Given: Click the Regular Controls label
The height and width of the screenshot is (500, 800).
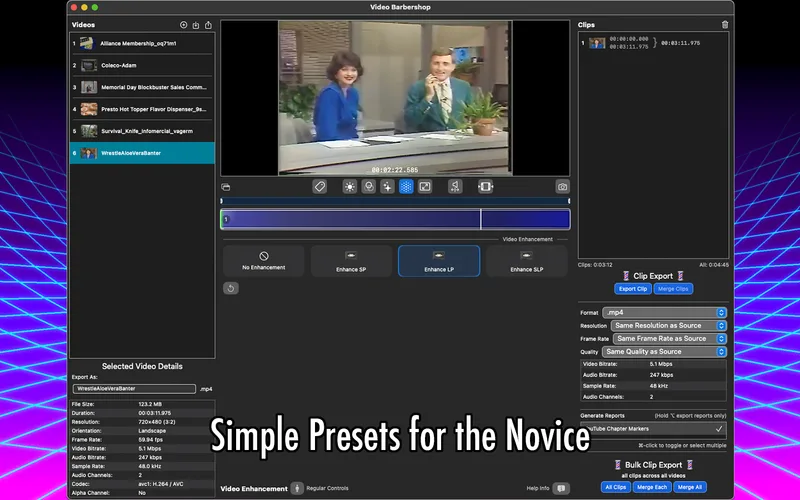Looking at the screenshot, I should point(328,488).
